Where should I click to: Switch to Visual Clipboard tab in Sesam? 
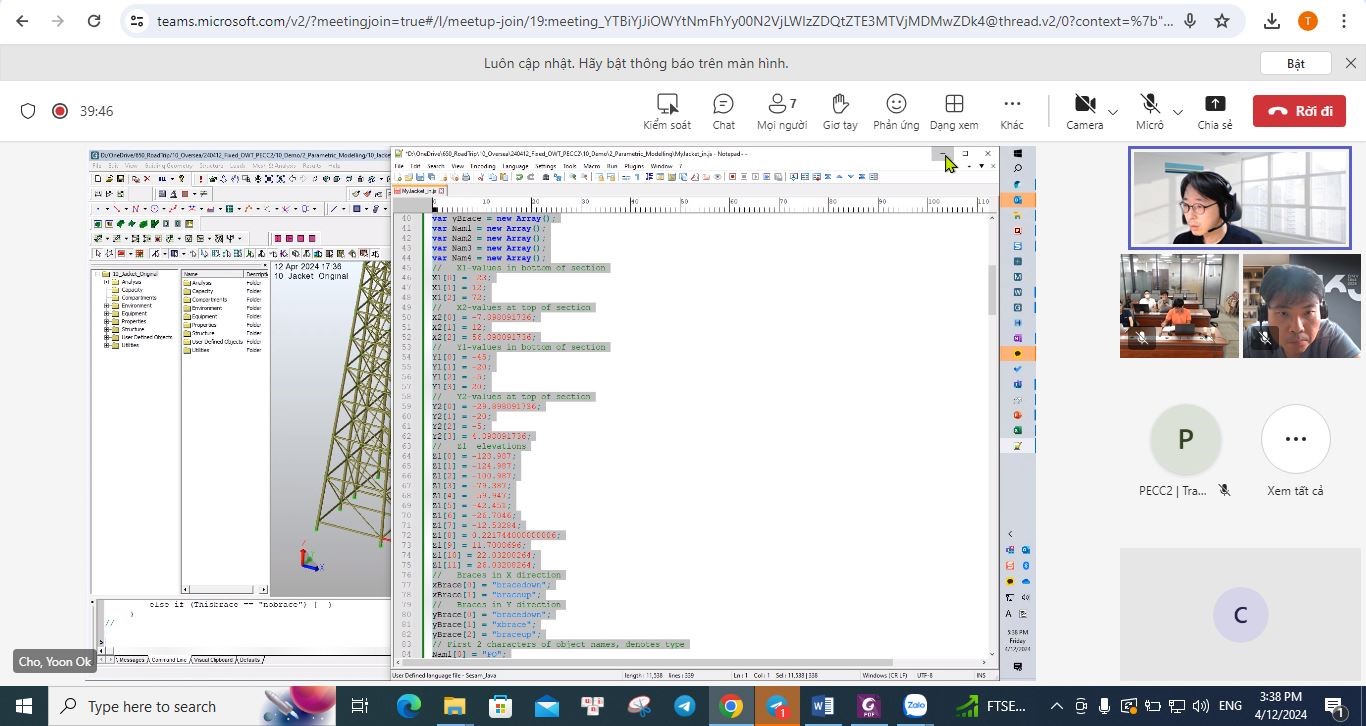point(212,660)
